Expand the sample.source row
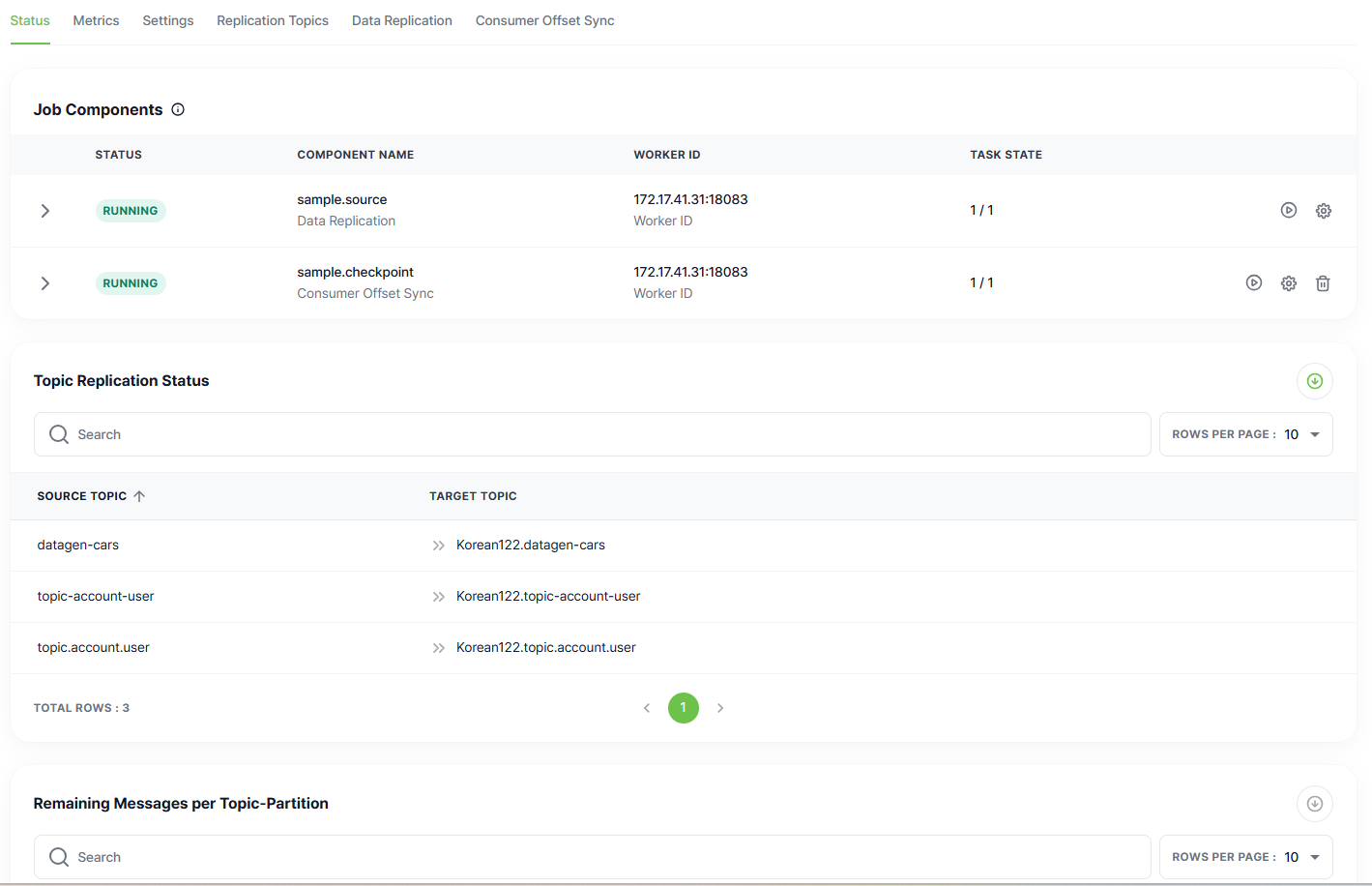This screenshot has width=1372, height=886. (x=44, y=211)
